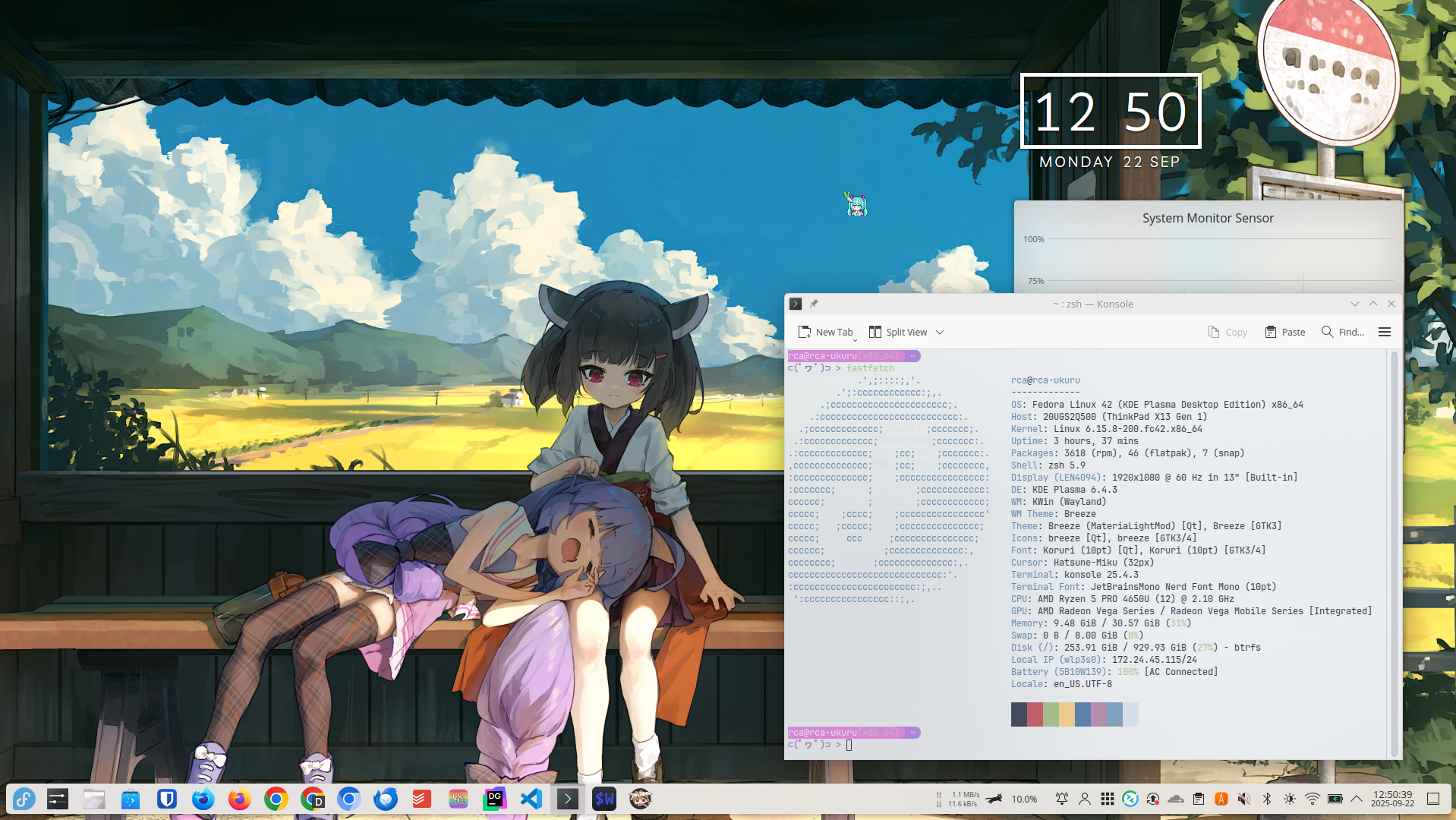
Task: Launch Firefox from the taskbar
Action: (x=239, y=799)
